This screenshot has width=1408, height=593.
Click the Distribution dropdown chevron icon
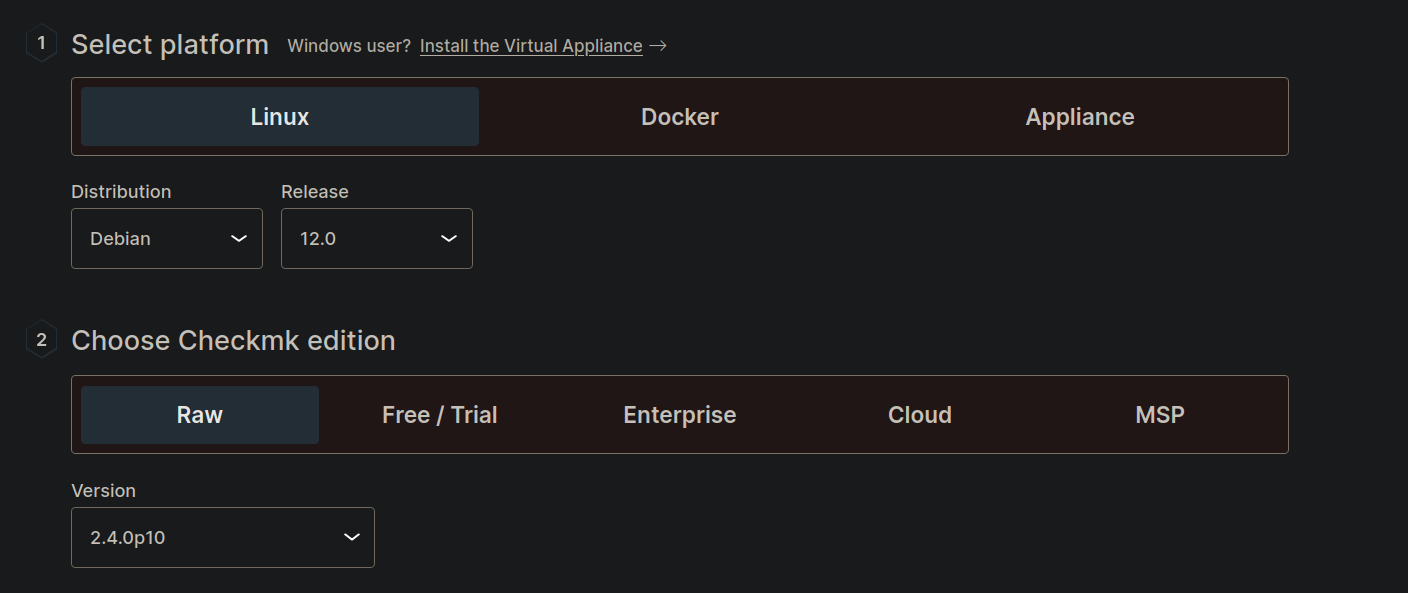click(x=239, y=238)
